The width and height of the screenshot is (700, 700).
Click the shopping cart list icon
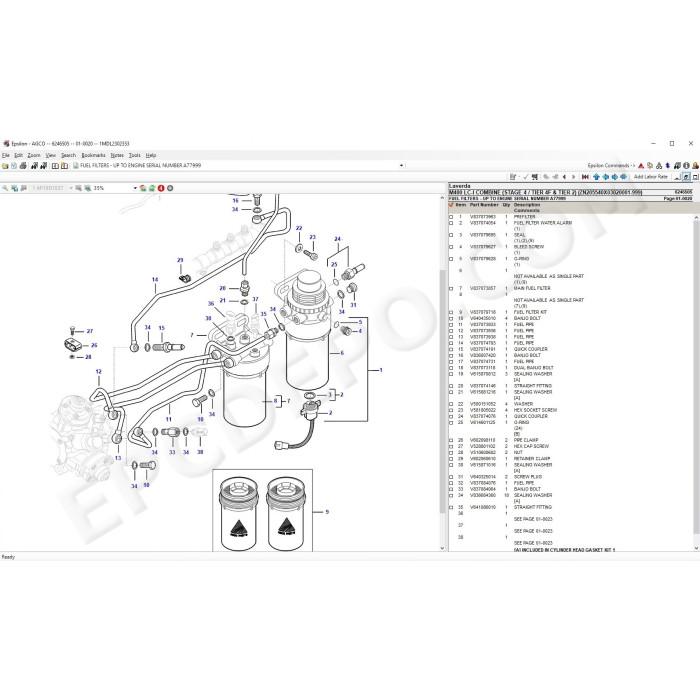(535, 177)
